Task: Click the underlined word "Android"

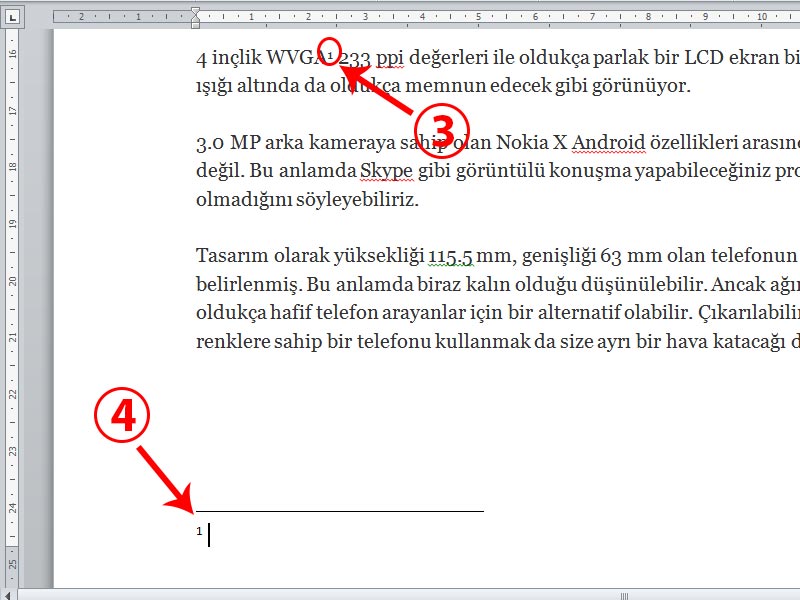Action: click(x=609, y=142)
